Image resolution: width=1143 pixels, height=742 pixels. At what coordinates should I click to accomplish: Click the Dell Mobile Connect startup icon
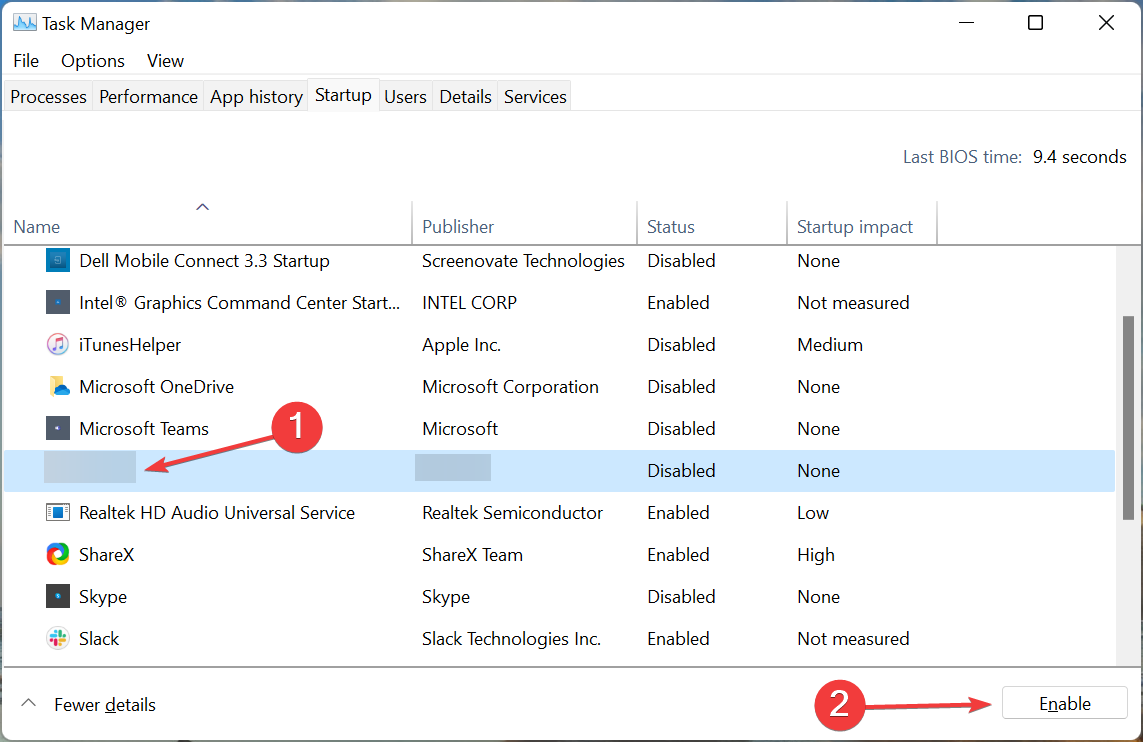[x=58, y=260]
